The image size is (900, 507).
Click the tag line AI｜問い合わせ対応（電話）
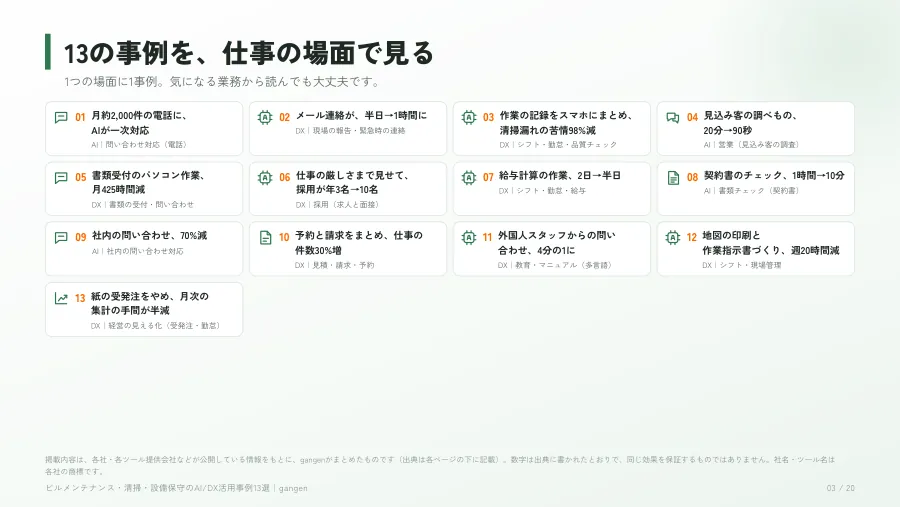139,145
